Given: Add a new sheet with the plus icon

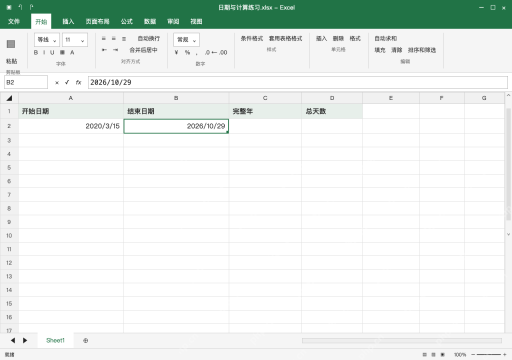Looking at the screenshot, I should (86, 341).
